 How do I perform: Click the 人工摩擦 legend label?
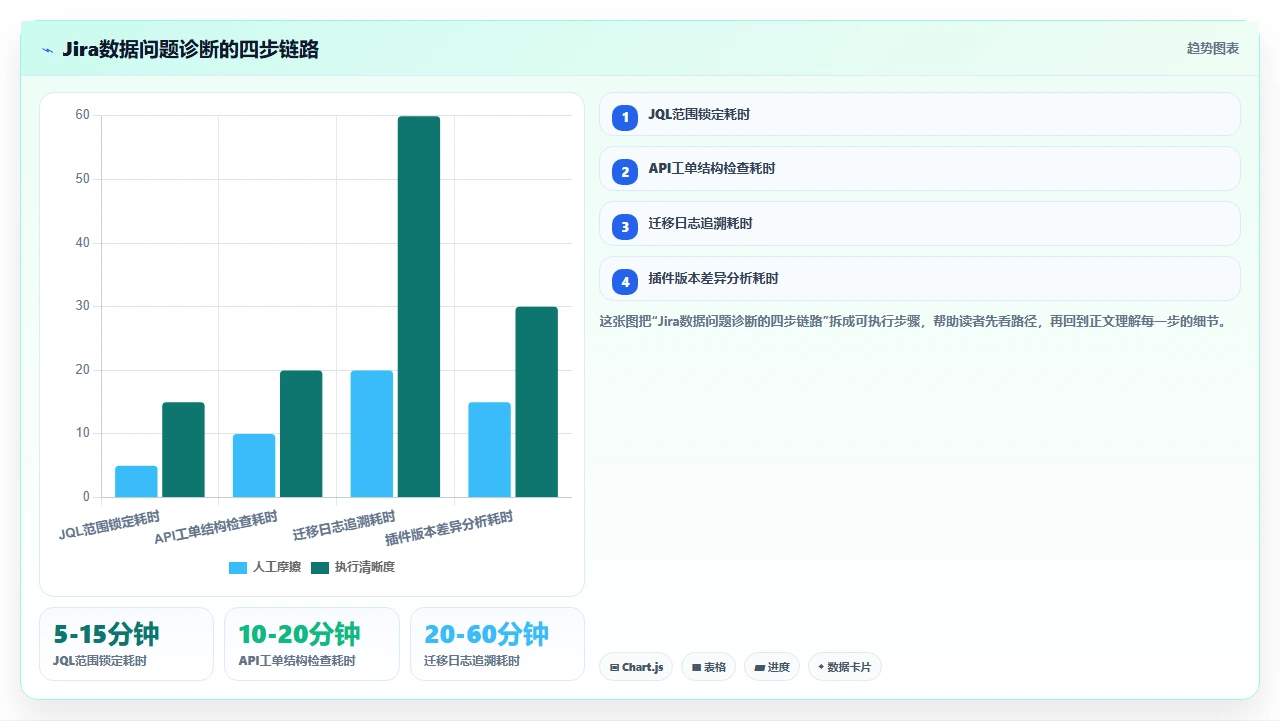click(277, 568)
